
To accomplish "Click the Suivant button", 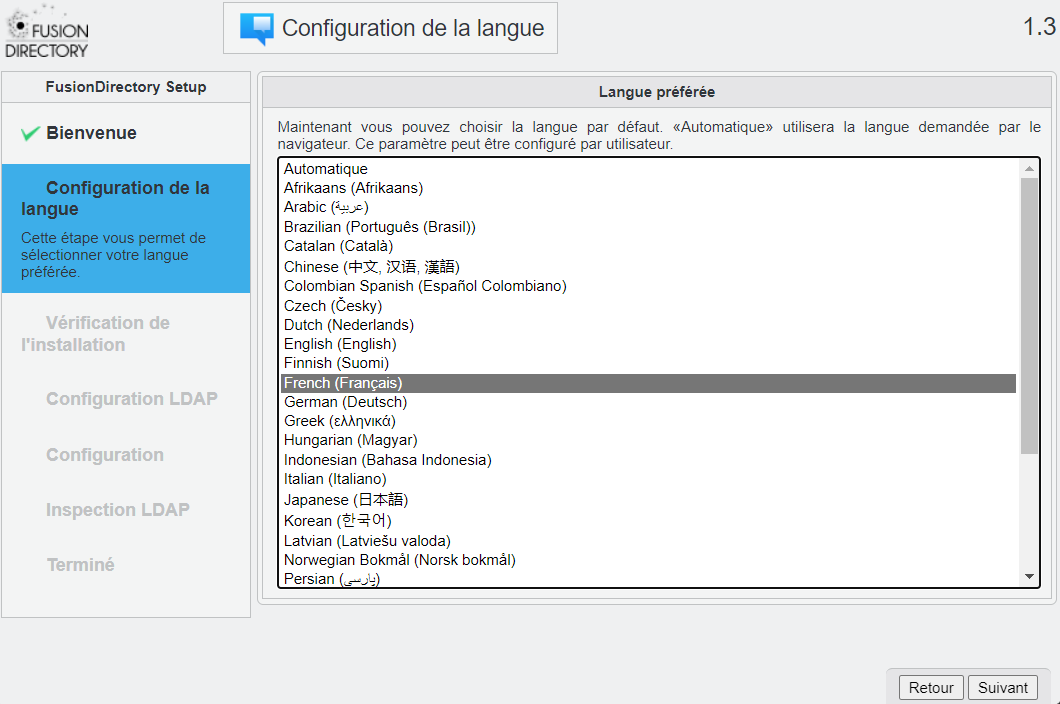I will (x=1003, y=688).
